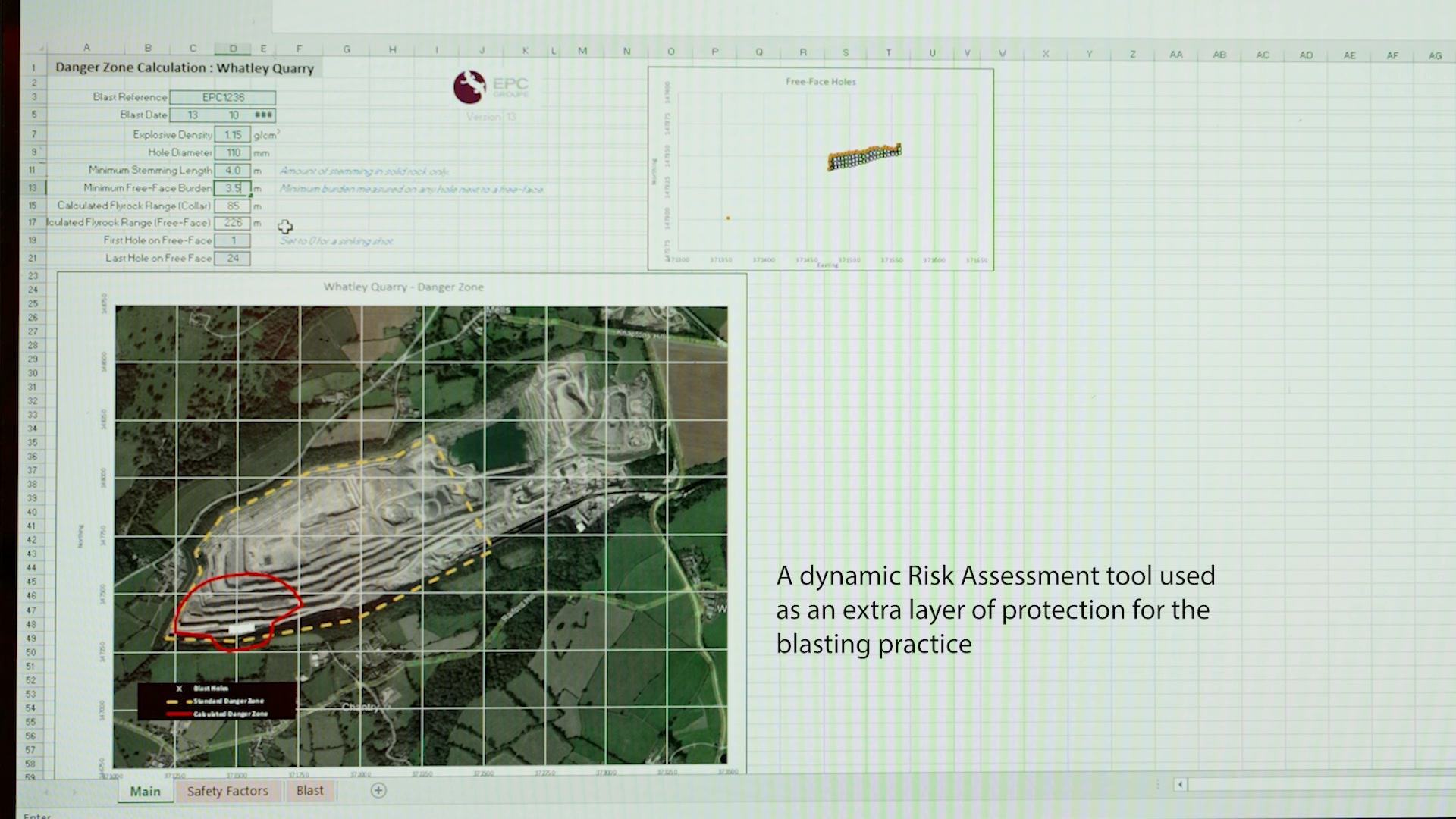Select column S header
The width and height of the screenshot is (1456, 819).
pyautogui.click(x=846, y=52)
